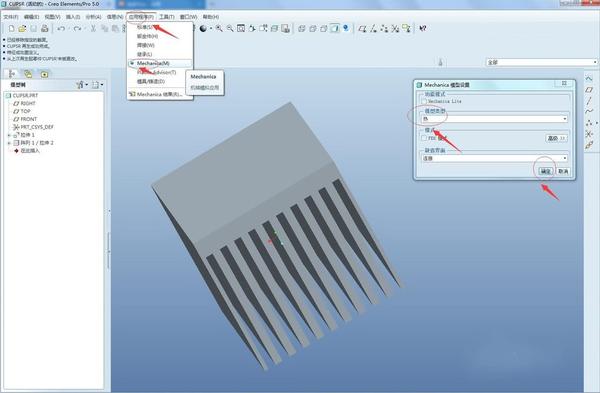The width and height of the screenshot is (600, 393).
Task: Click the 确定 confirm button in dialog
Action: coord(546,171)
